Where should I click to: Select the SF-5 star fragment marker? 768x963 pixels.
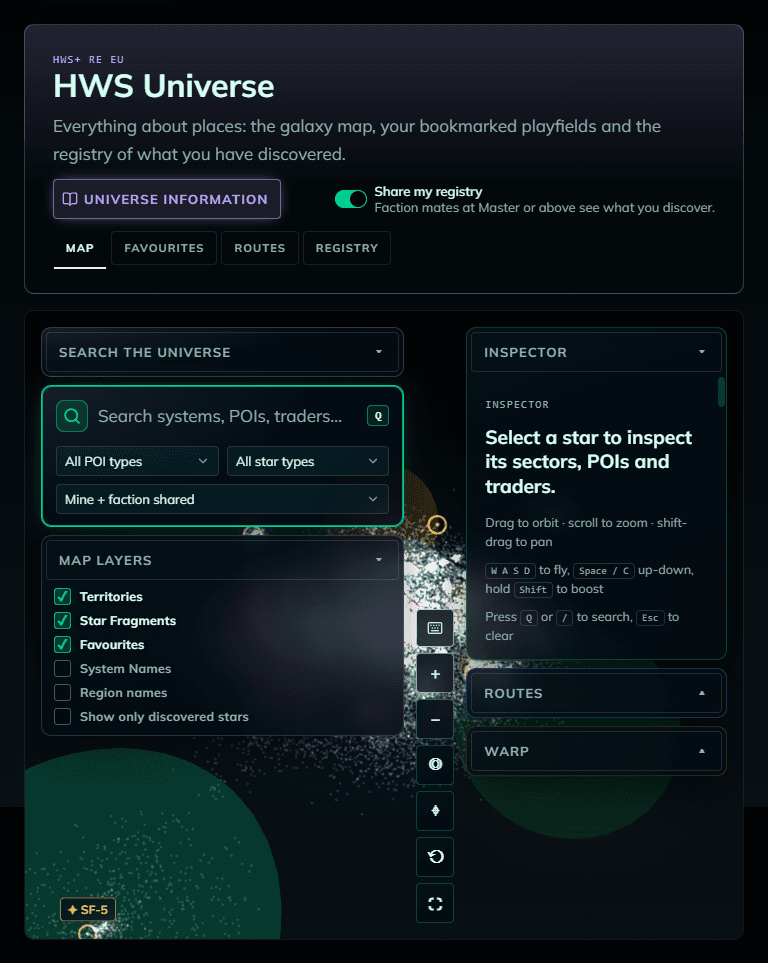click(88, 910)
